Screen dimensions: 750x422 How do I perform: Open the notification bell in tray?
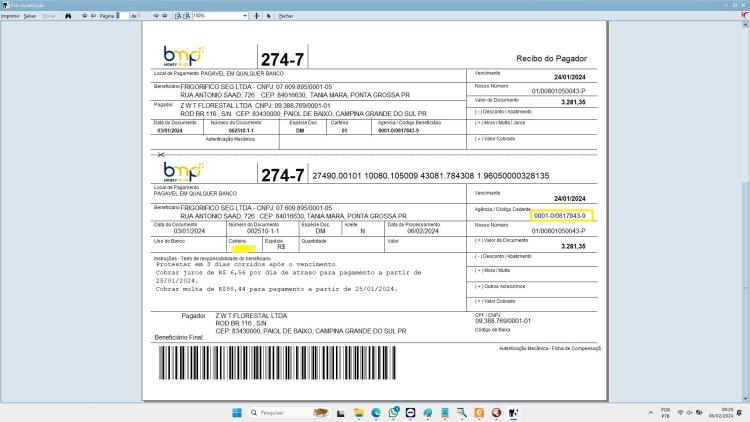(x=740, y=412)
